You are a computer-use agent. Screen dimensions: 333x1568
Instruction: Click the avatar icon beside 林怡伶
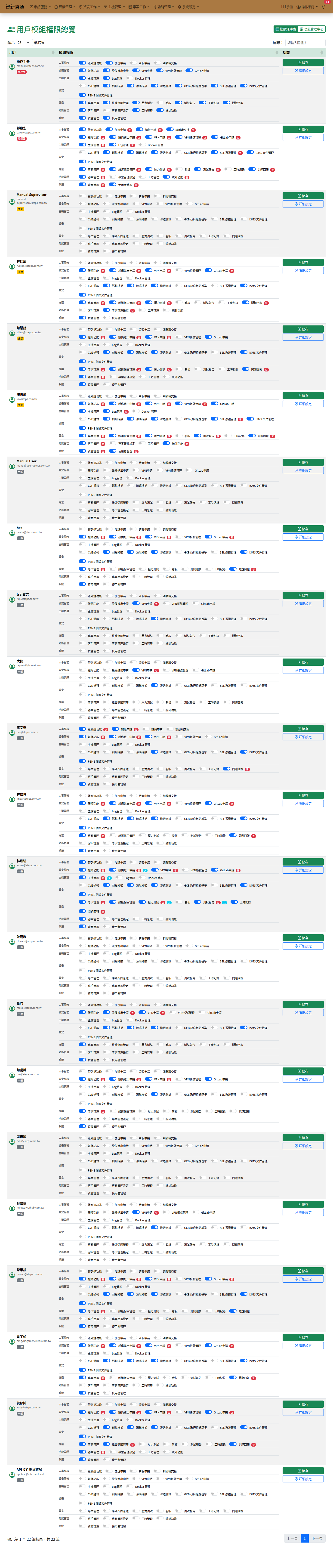(12, 800)
